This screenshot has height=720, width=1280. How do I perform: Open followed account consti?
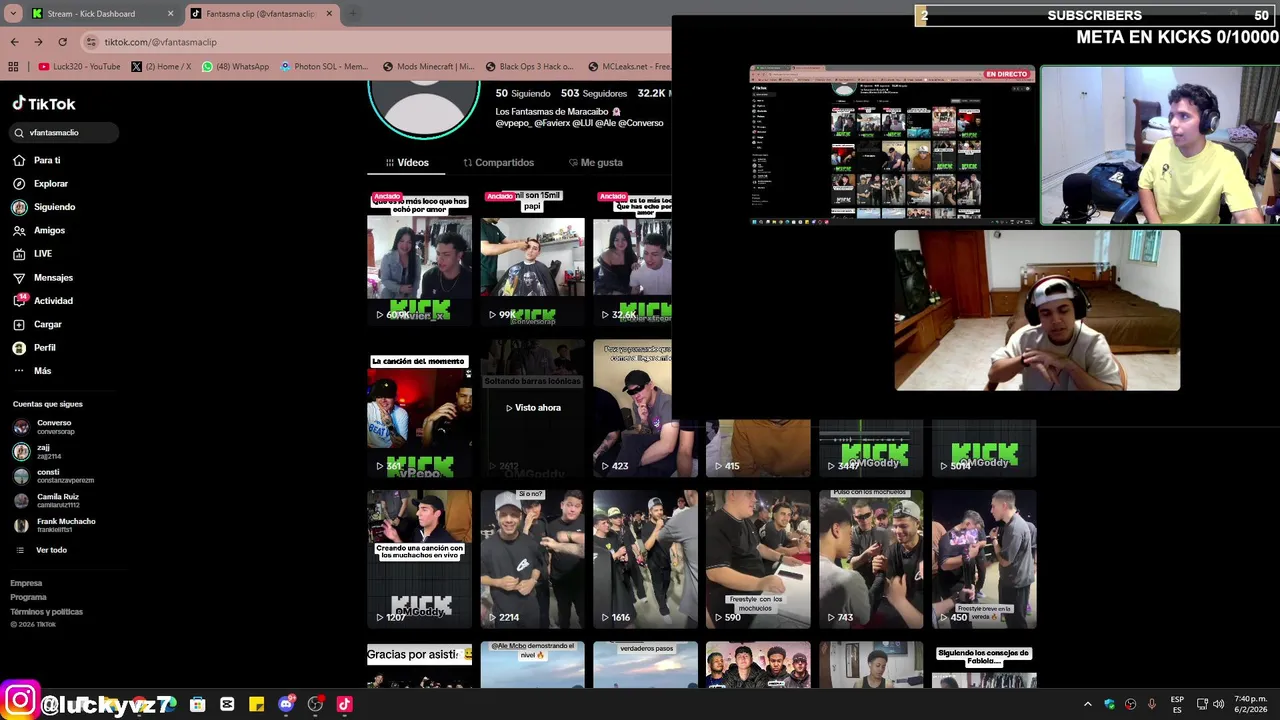[x=52, y=476]
